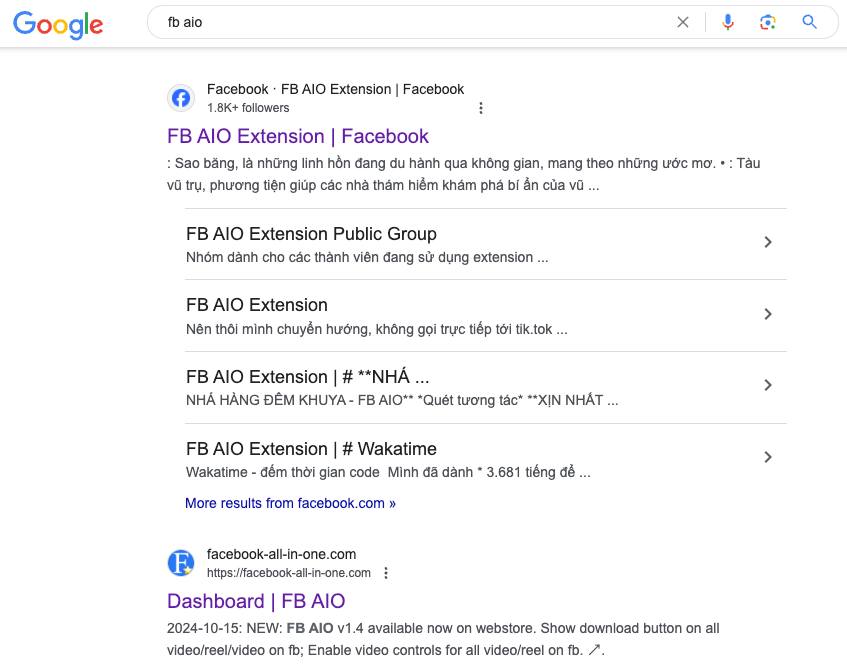Open 'FB AIO Extension | Facebook' result
The image size is (847, 670).
[x=298, y=136]
